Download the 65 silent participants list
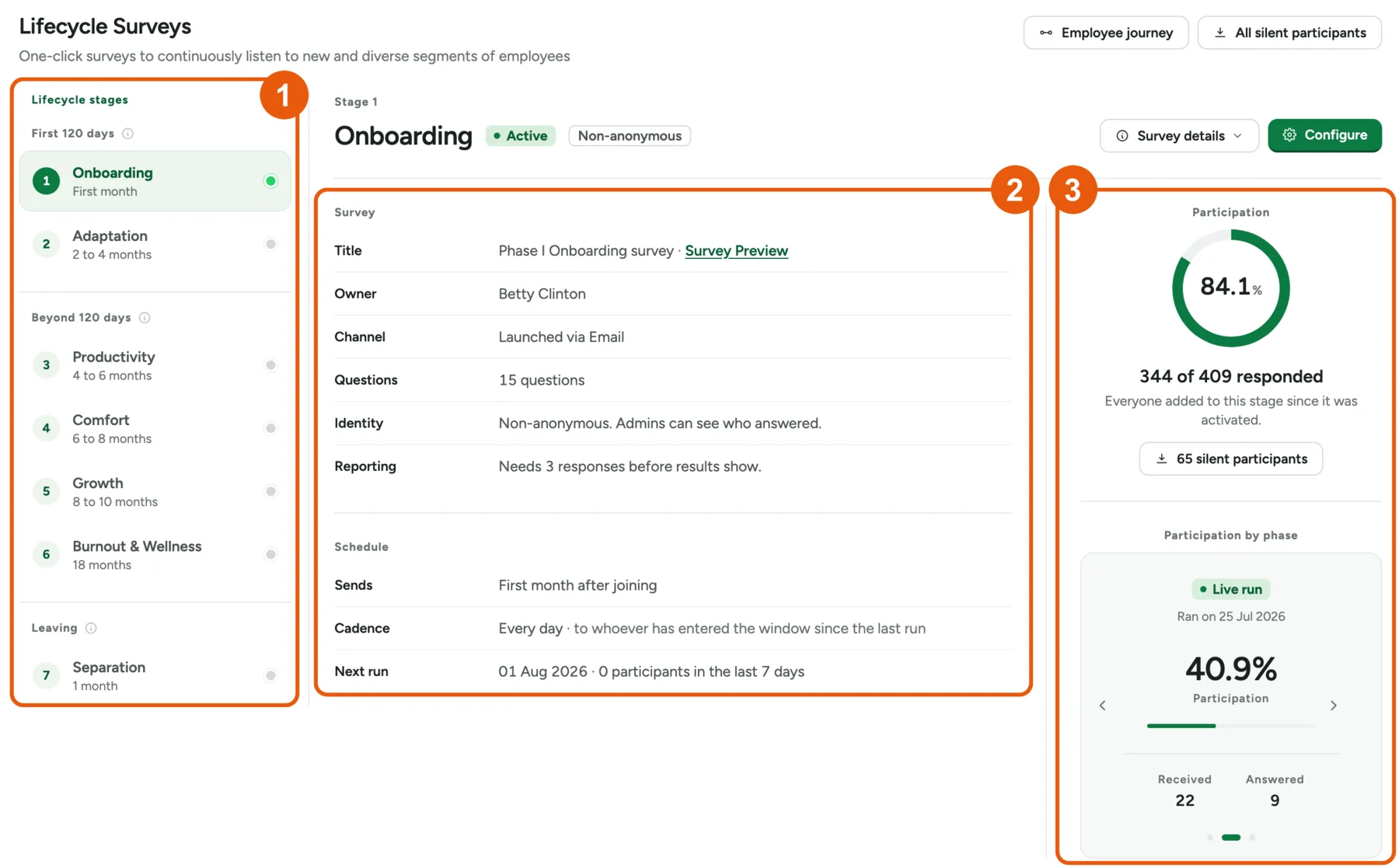Screen dimensions: 1399x868 point(1231,458)
